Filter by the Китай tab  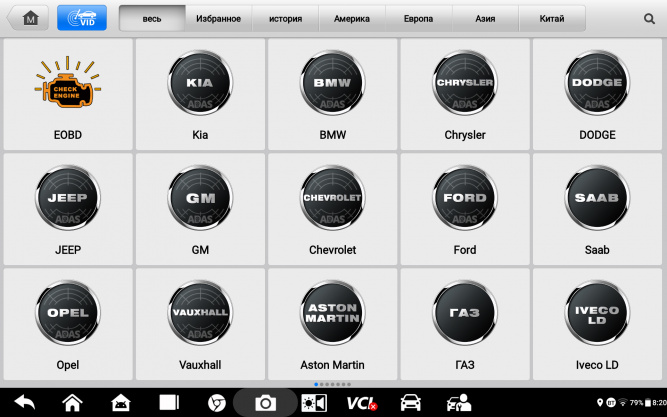pyautogui.click(x=552, y=18)
